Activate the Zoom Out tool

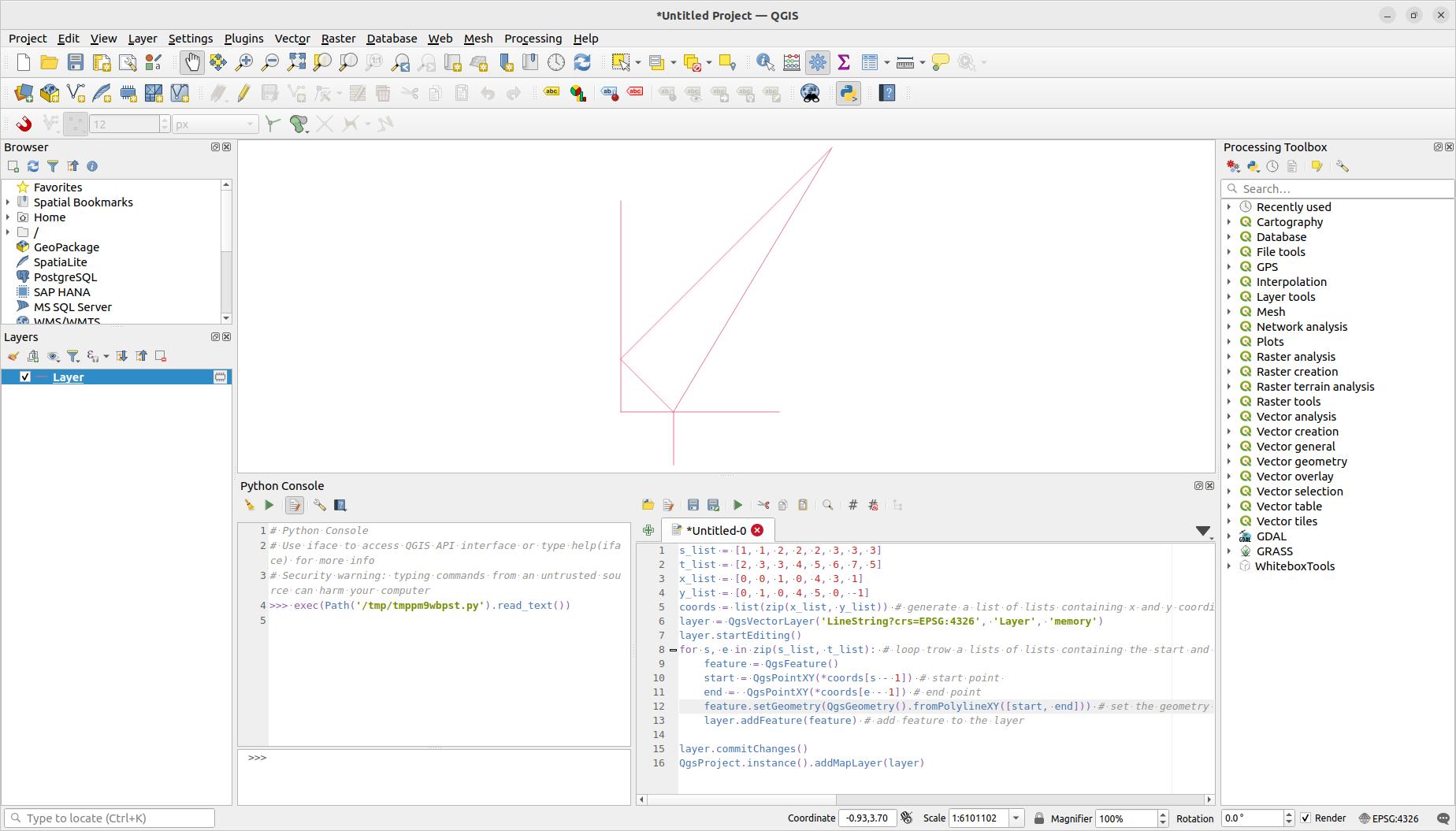click(270, 62)
